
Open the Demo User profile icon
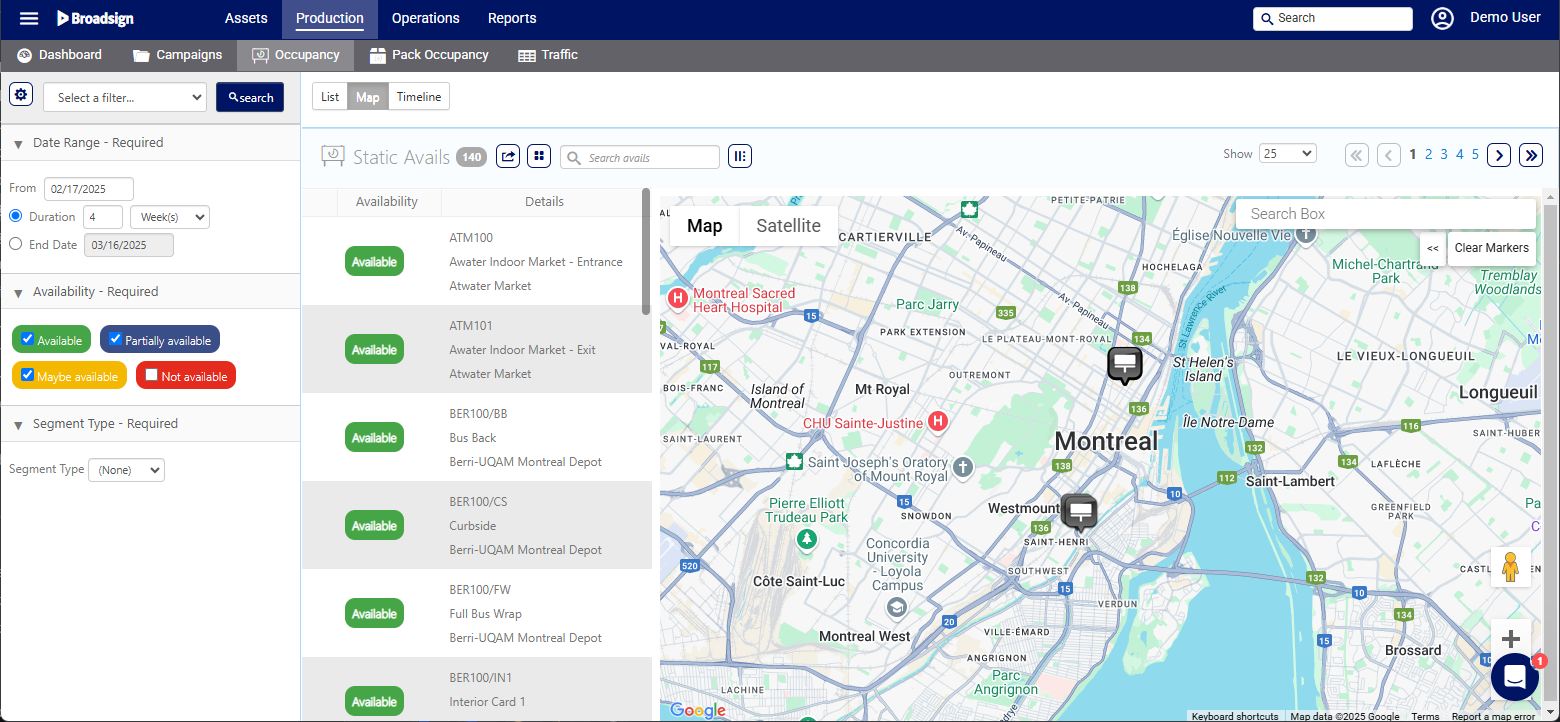coord(1442,18)
